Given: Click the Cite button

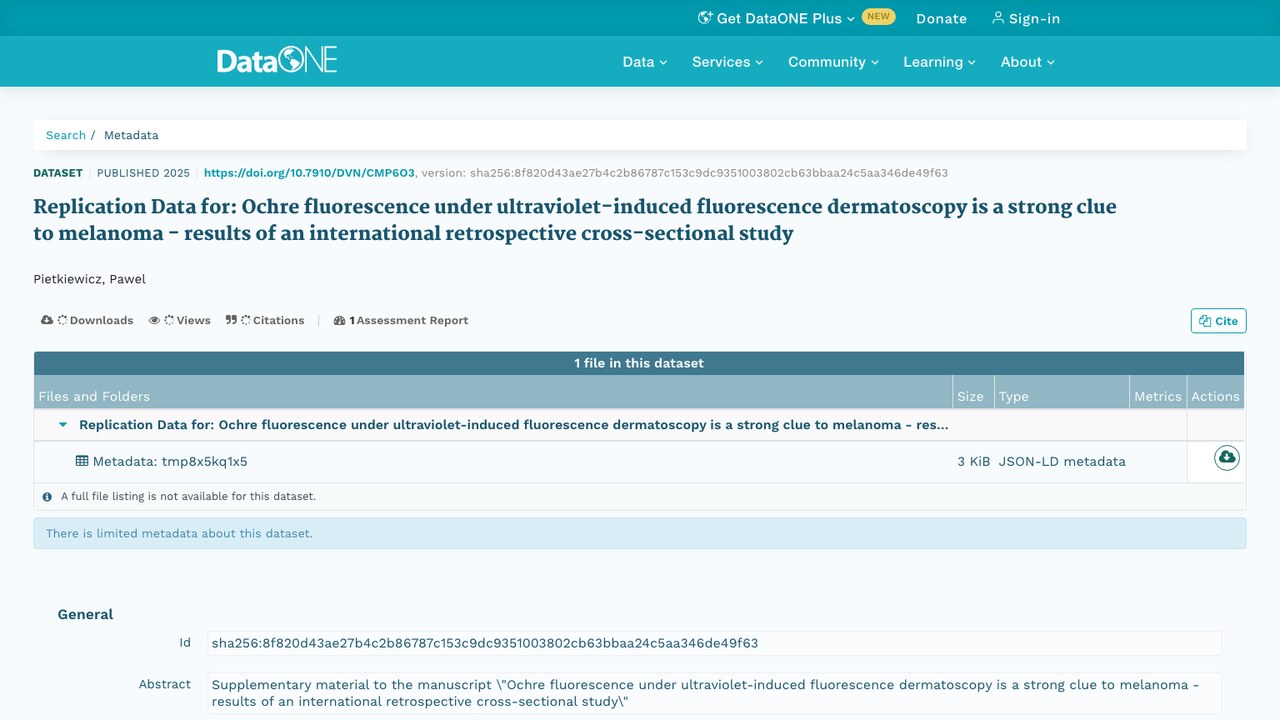Looking at the screenshot, I should (1218, 321).
